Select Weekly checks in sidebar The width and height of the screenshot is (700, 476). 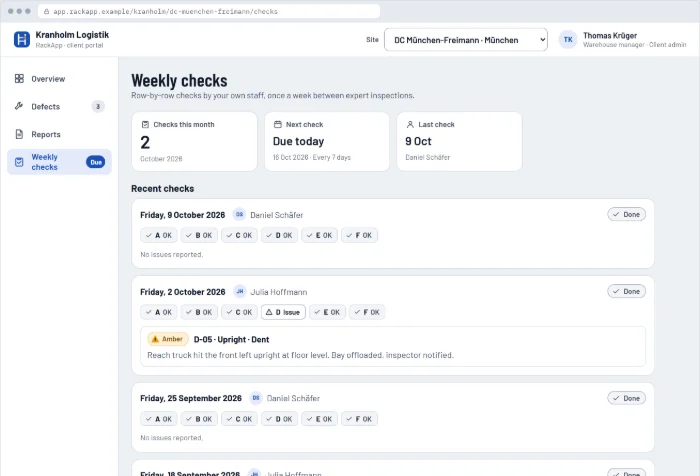tap(59, 162)
